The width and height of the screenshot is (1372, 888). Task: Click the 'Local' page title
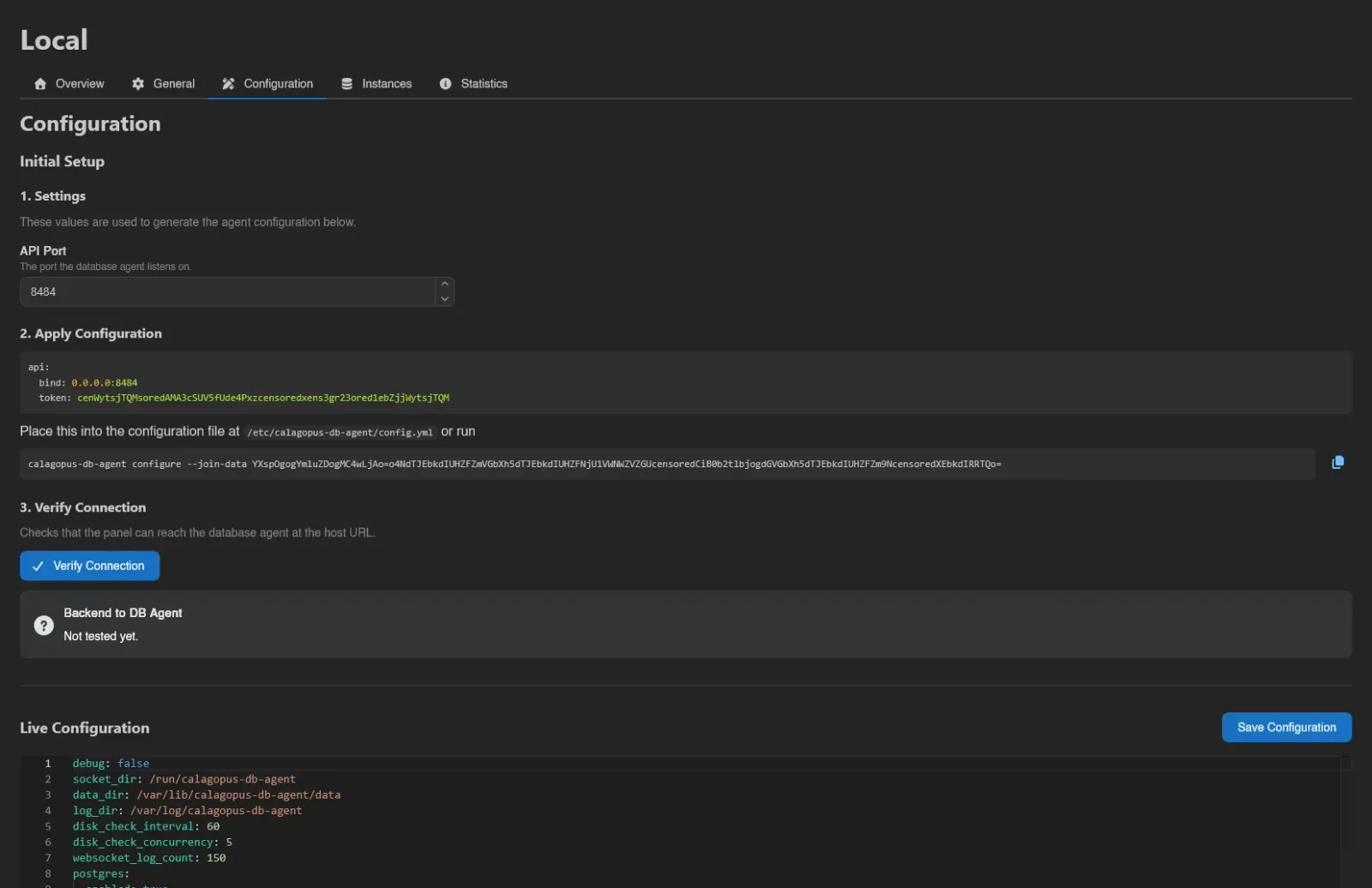[x=54, y=40]
